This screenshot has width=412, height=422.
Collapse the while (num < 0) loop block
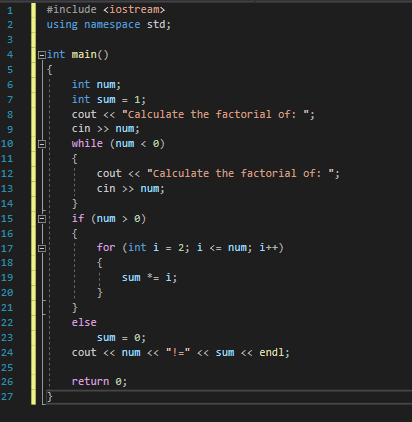tap(42, 144)
